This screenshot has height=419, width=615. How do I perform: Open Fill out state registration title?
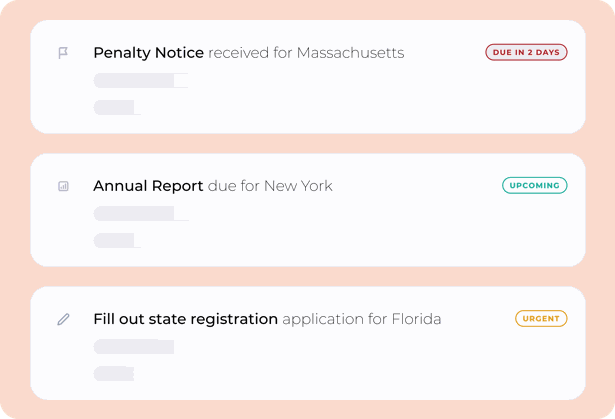pyautogui.click(x=186, y=319)
